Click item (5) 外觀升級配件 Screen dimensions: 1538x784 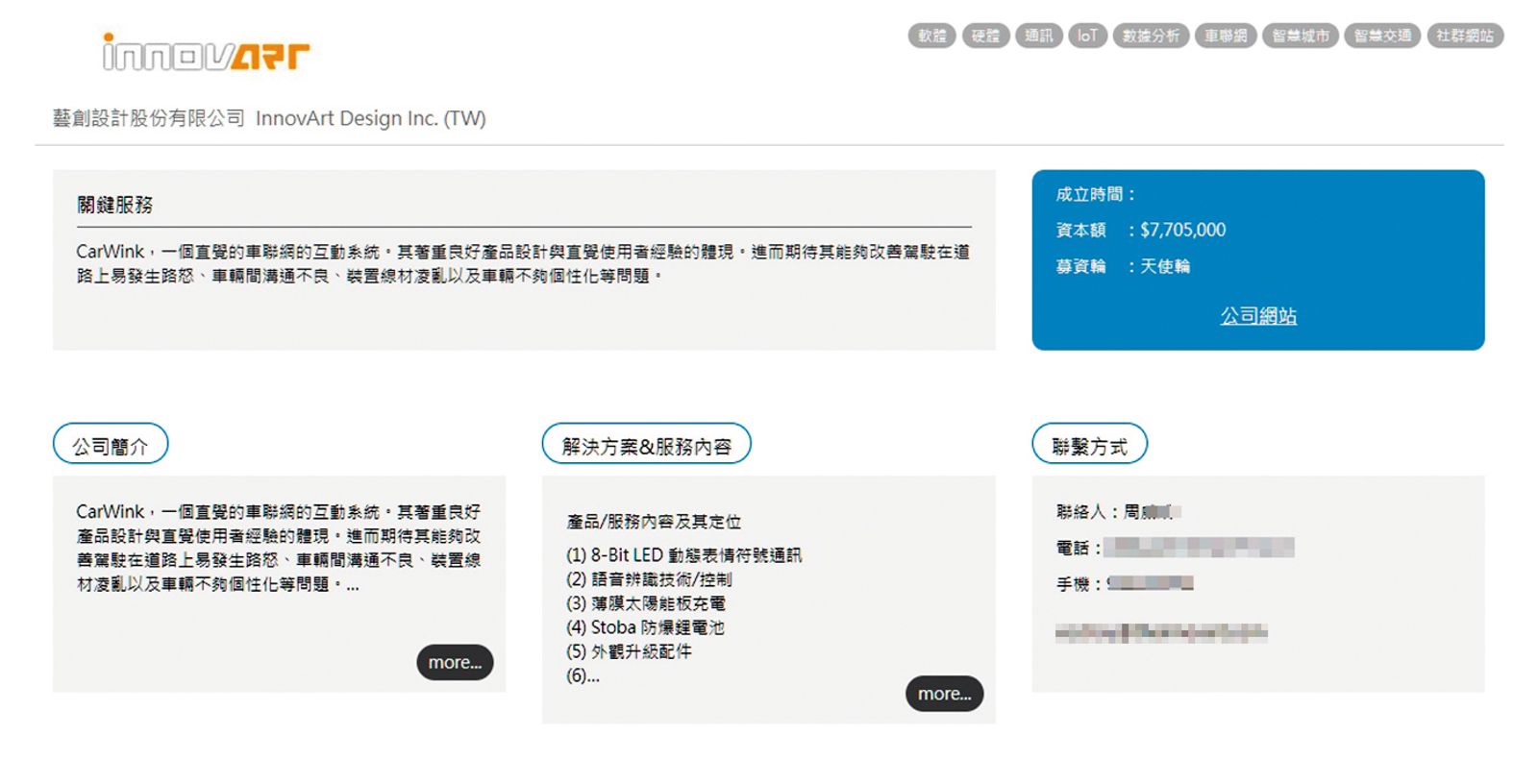tap(629, 651)
